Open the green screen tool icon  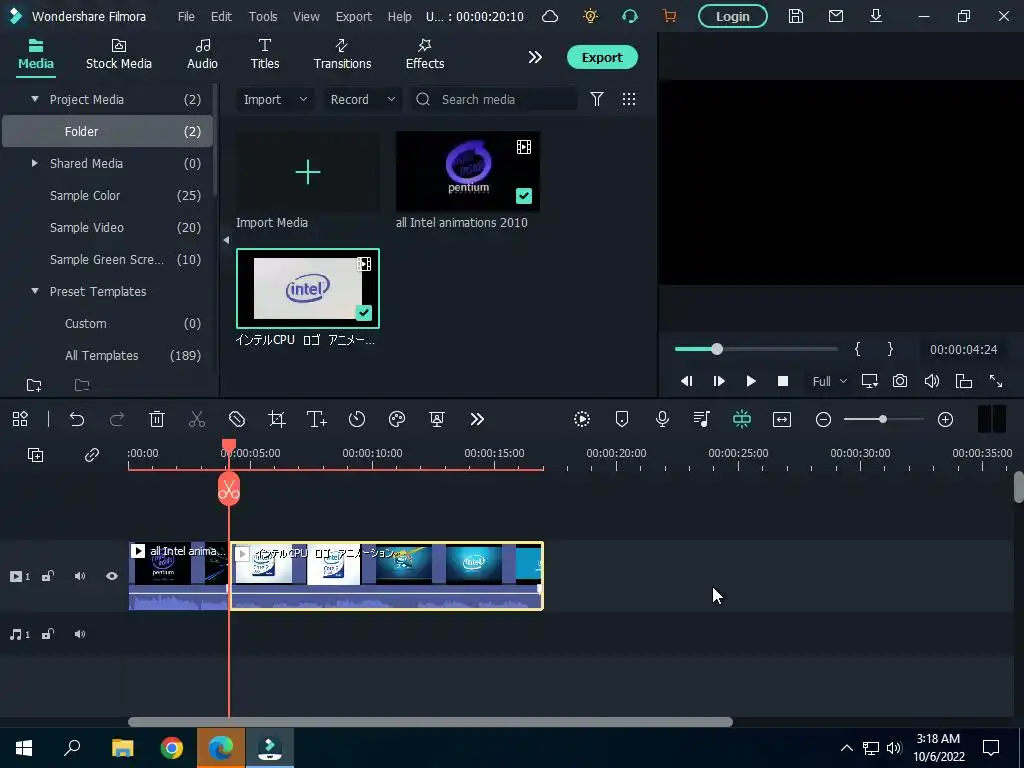pos(437,419)
